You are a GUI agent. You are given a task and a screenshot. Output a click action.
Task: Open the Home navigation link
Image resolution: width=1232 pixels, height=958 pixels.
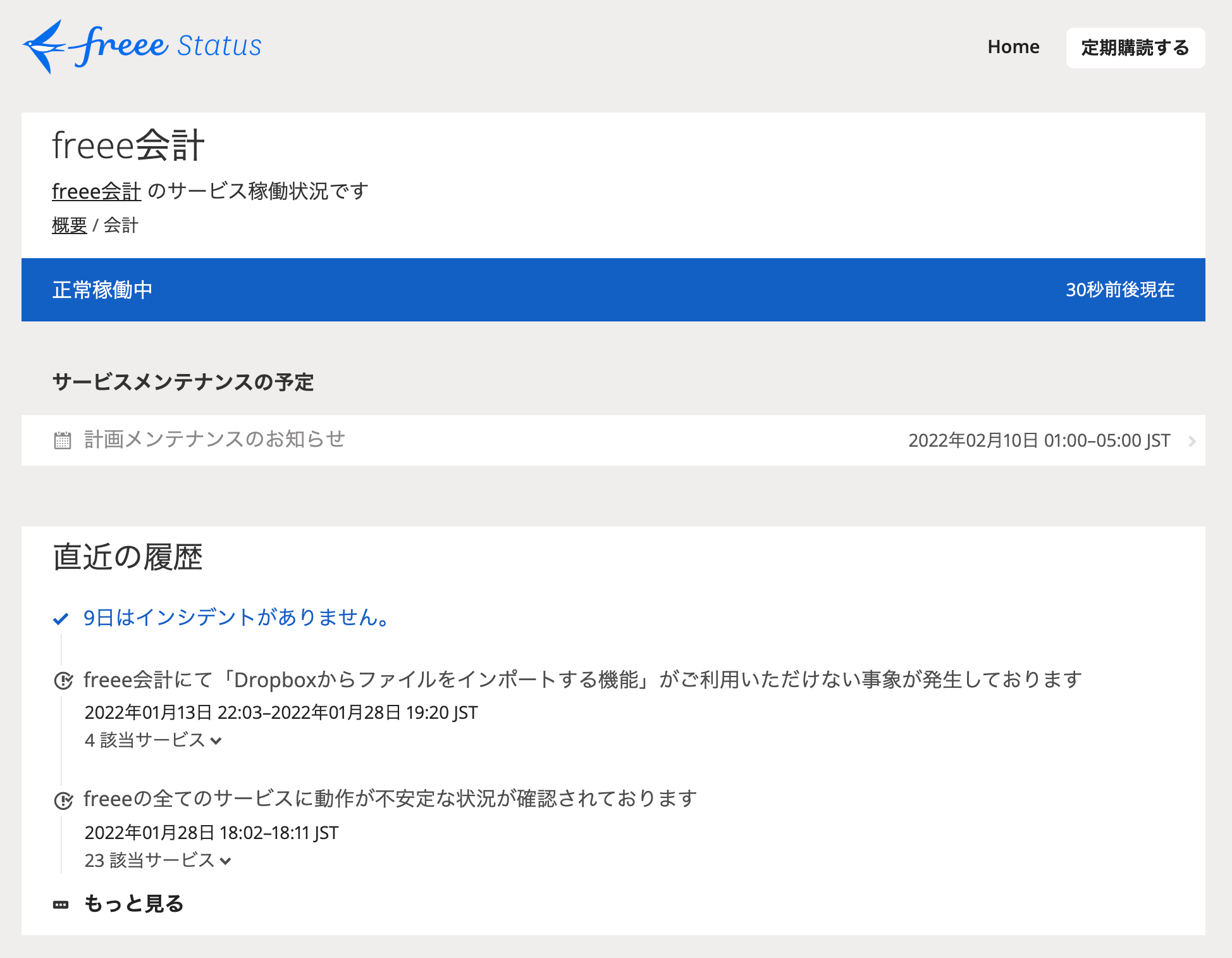click(x=1013, y=47)
